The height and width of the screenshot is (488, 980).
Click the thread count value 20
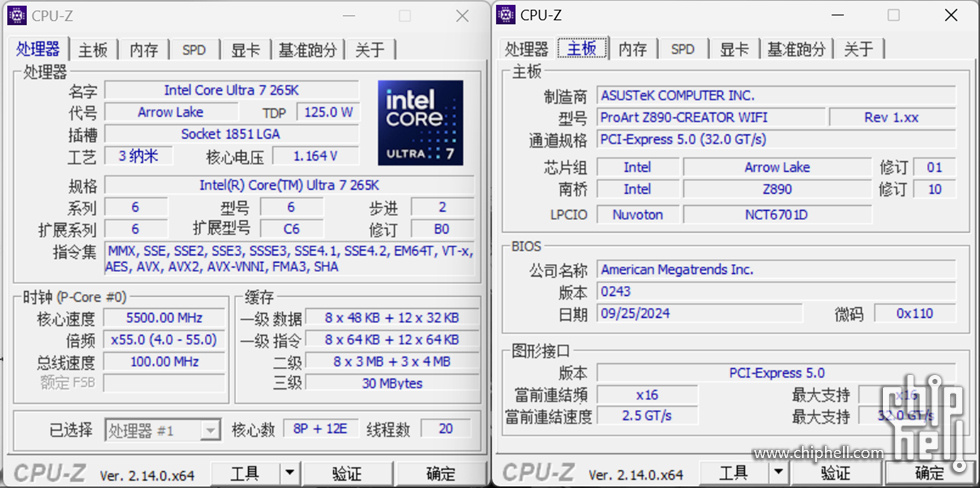(446, 429)
